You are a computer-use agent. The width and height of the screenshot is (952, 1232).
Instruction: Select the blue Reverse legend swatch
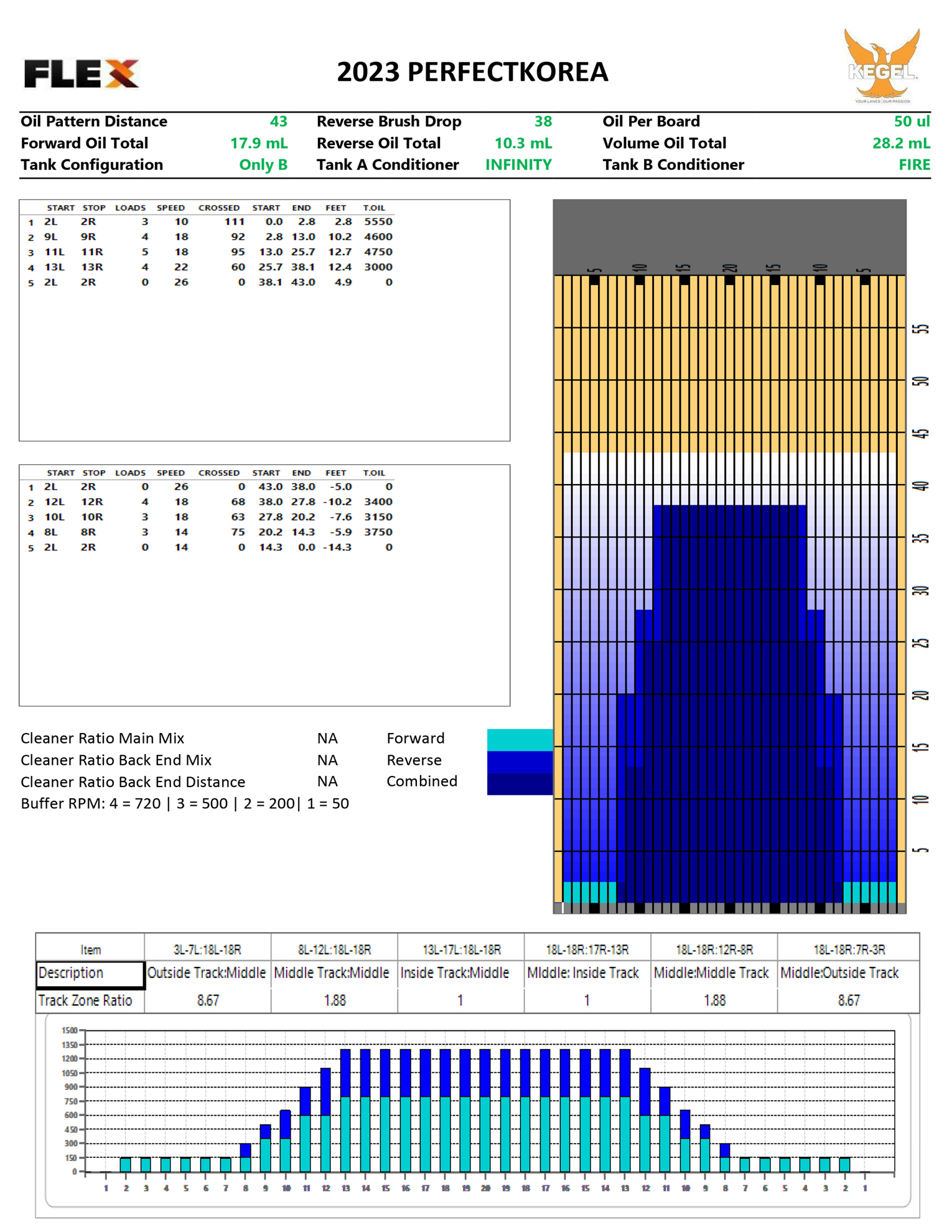520,762
